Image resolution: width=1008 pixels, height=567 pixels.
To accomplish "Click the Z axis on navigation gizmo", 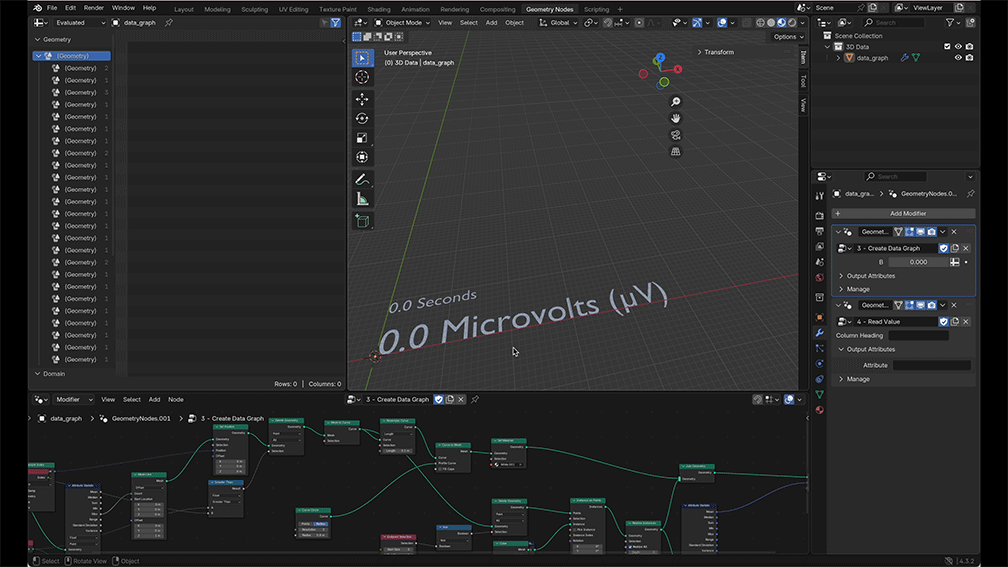I will click(x=660, y=58).
